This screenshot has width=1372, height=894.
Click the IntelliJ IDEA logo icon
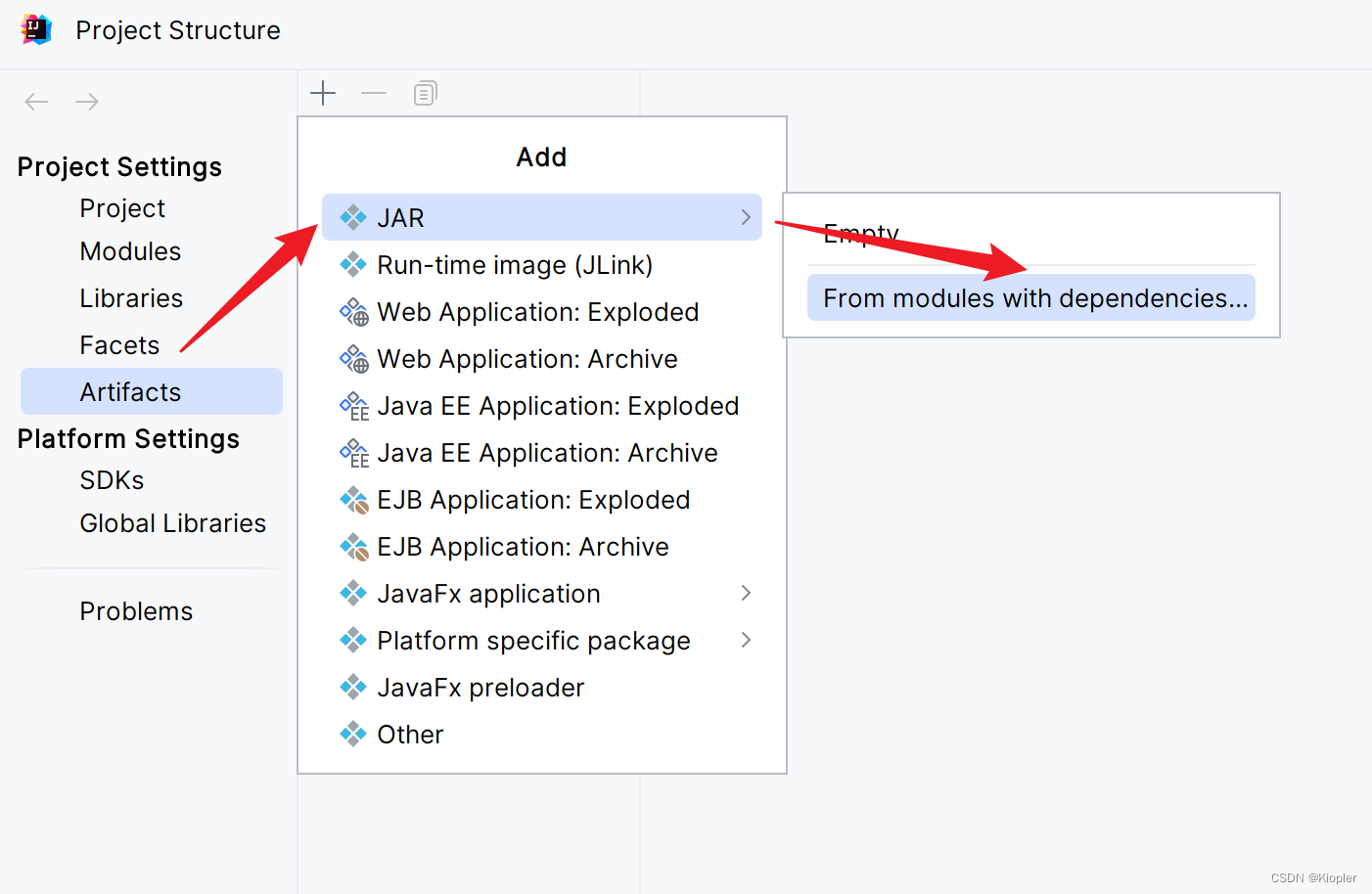36,29
